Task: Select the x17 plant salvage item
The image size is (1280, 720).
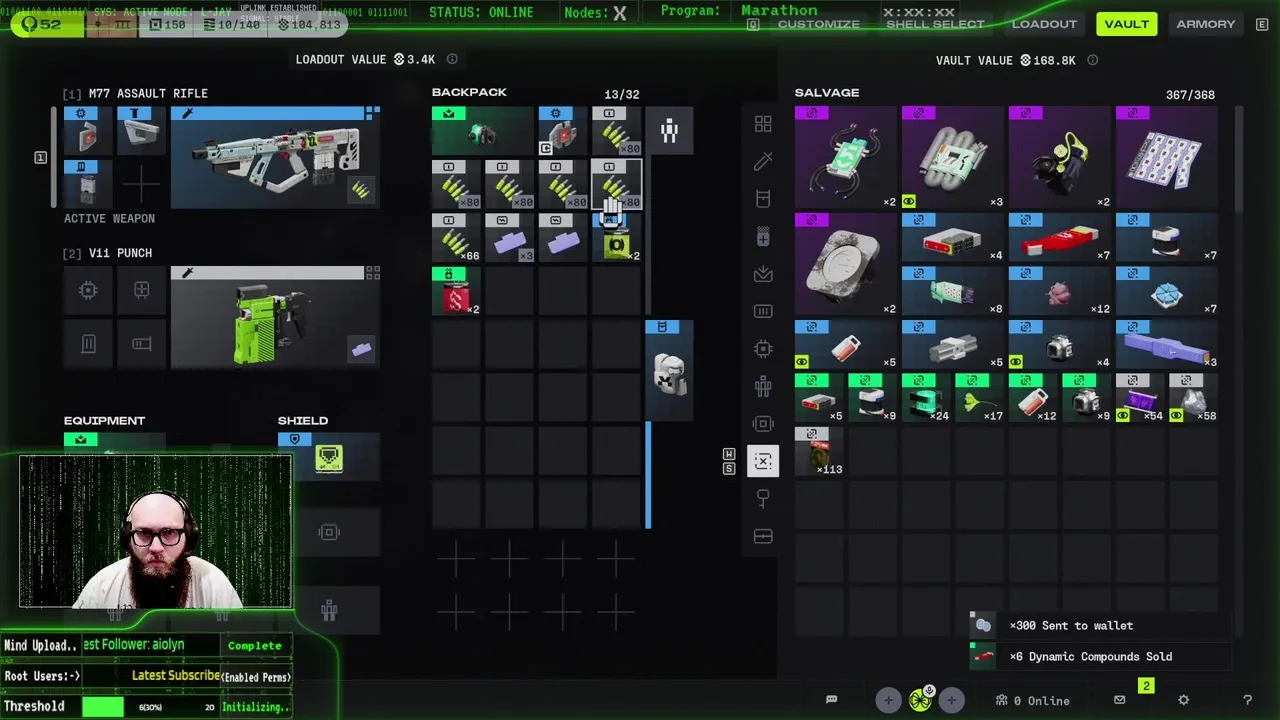Action: click(979, 398)
